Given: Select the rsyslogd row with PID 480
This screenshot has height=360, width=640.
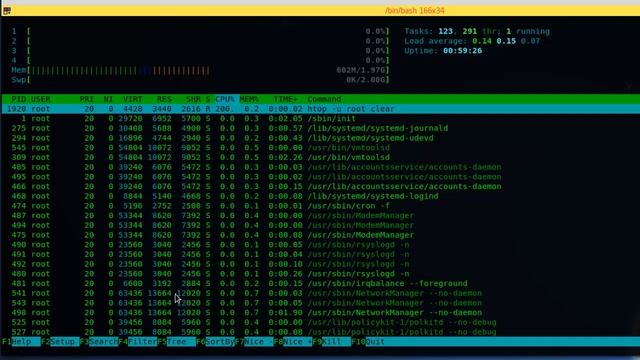Looking at the screenshot, I should coord(320,274).
